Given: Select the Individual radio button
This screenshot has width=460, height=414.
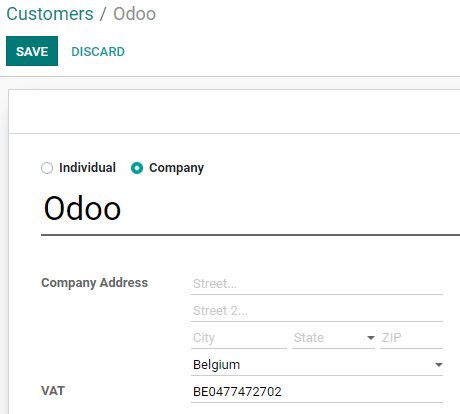Looking at the screenshot, I should point(47,168).
